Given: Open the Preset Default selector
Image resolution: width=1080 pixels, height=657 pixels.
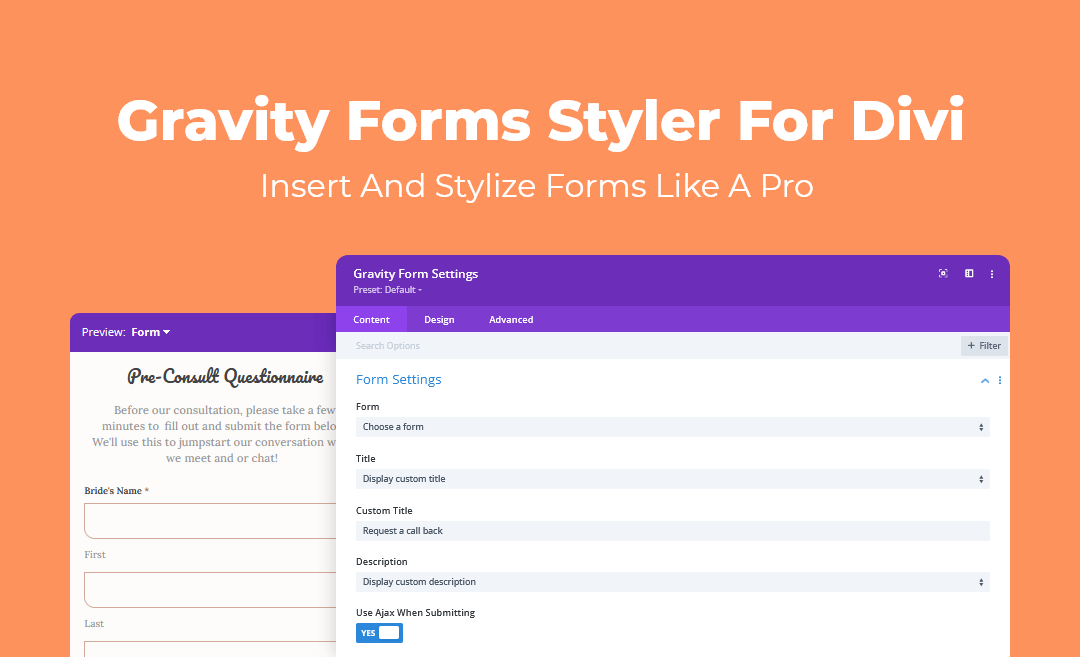Looking at the screenshot, I should 388,289.
